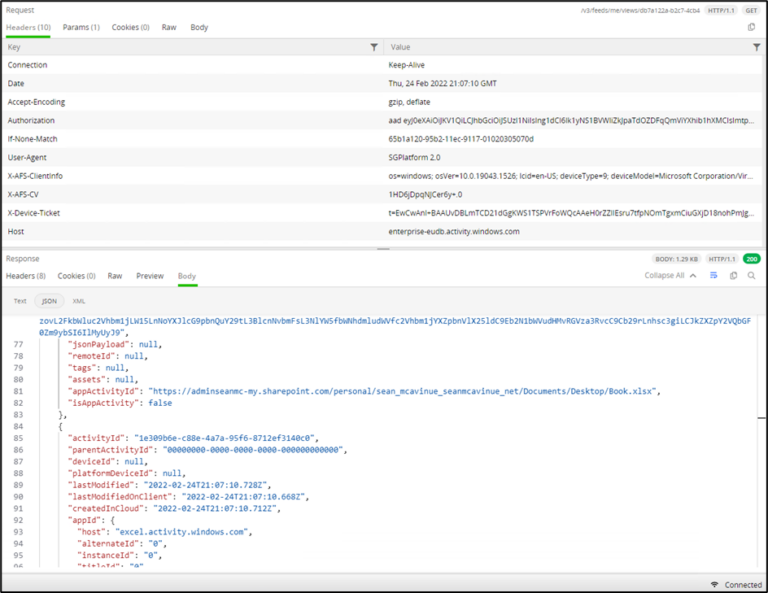Select the XML body format
This screenshot has height=593, width=768.
(79, 301)
